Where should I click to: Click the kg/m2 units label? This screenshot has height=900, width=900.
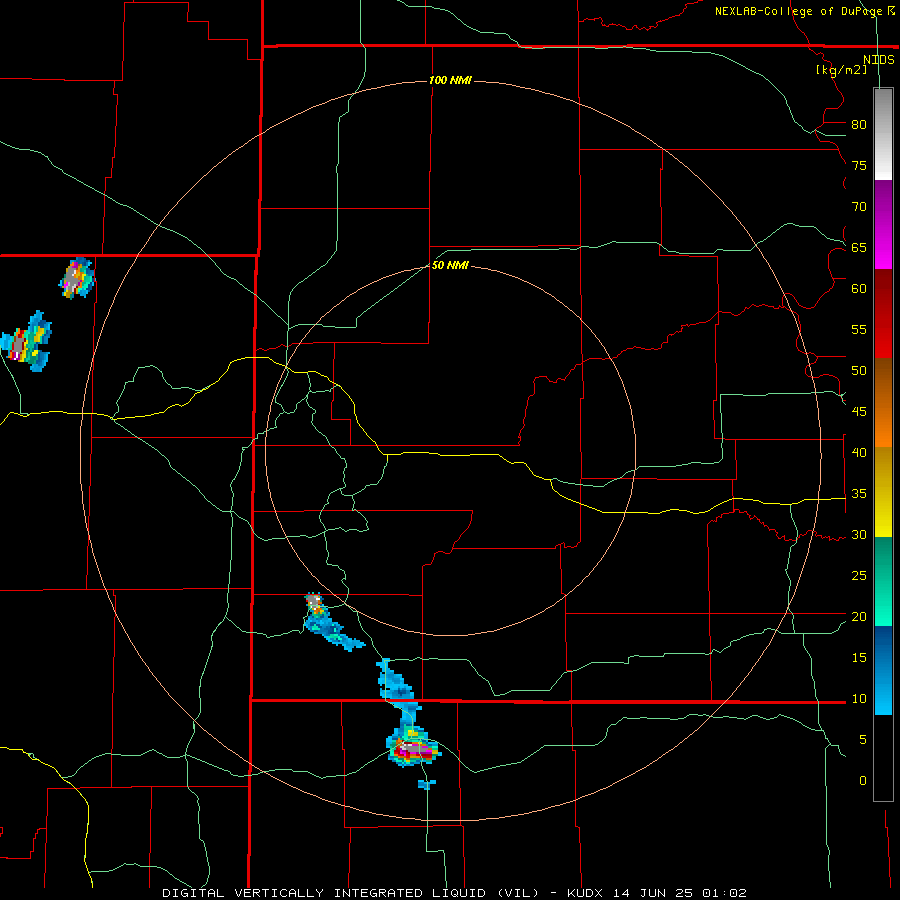coord(841,70)
